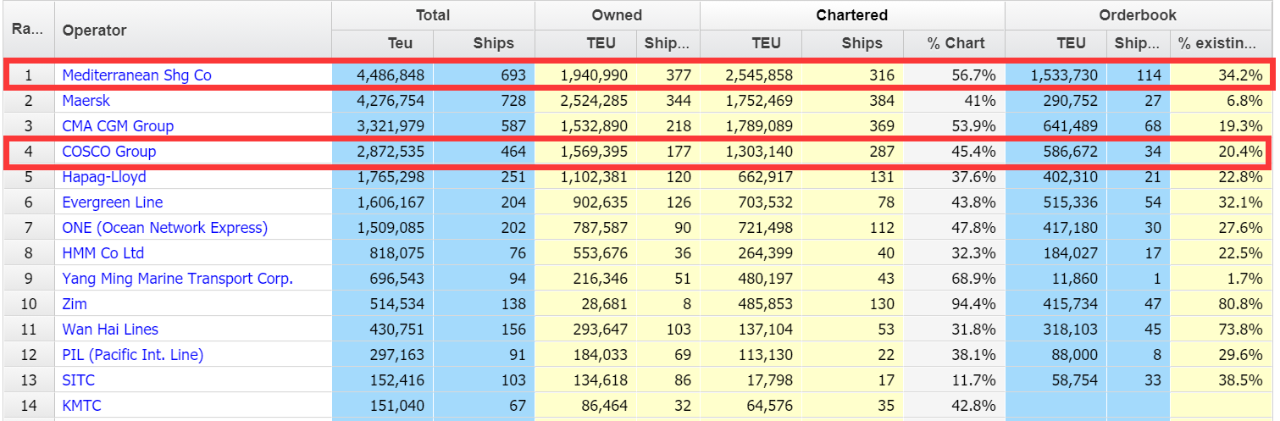Screen dimensions: 1280x421
Task: Sort by the Operator column header
Action: [x=193, y=30]
